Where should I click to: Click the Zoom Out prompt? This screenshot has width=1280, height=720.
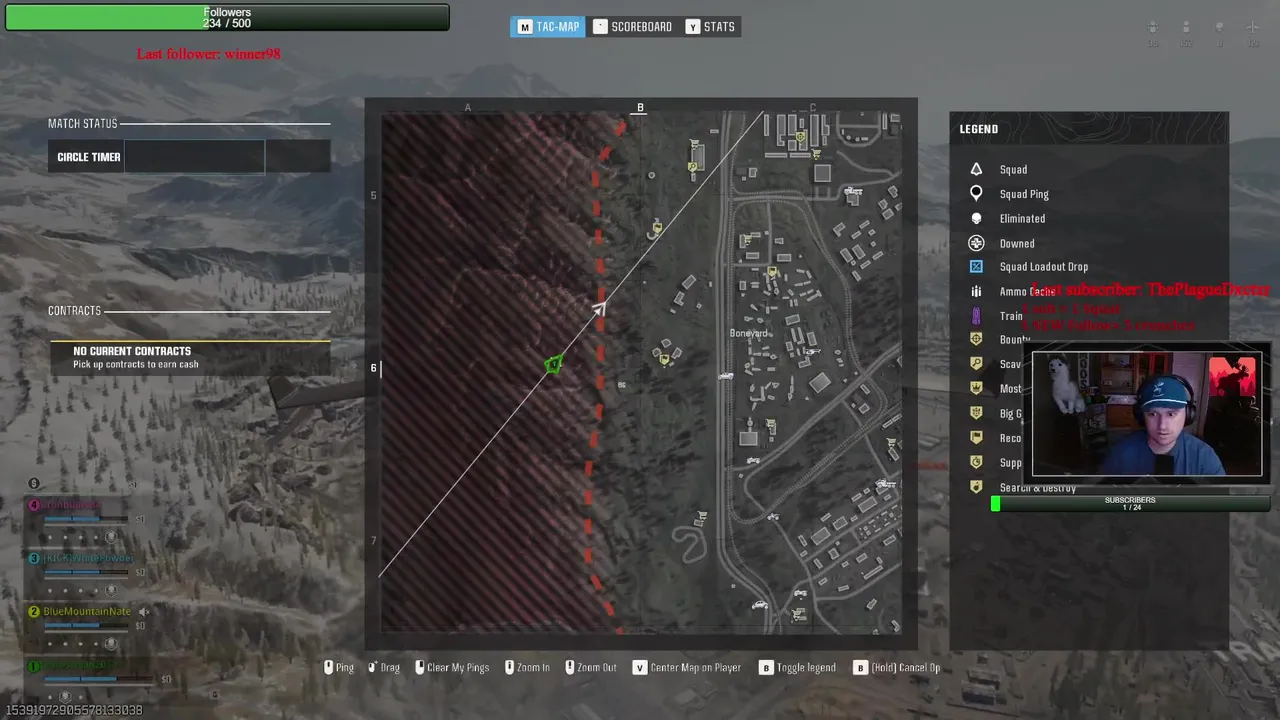tap(591, 668)
